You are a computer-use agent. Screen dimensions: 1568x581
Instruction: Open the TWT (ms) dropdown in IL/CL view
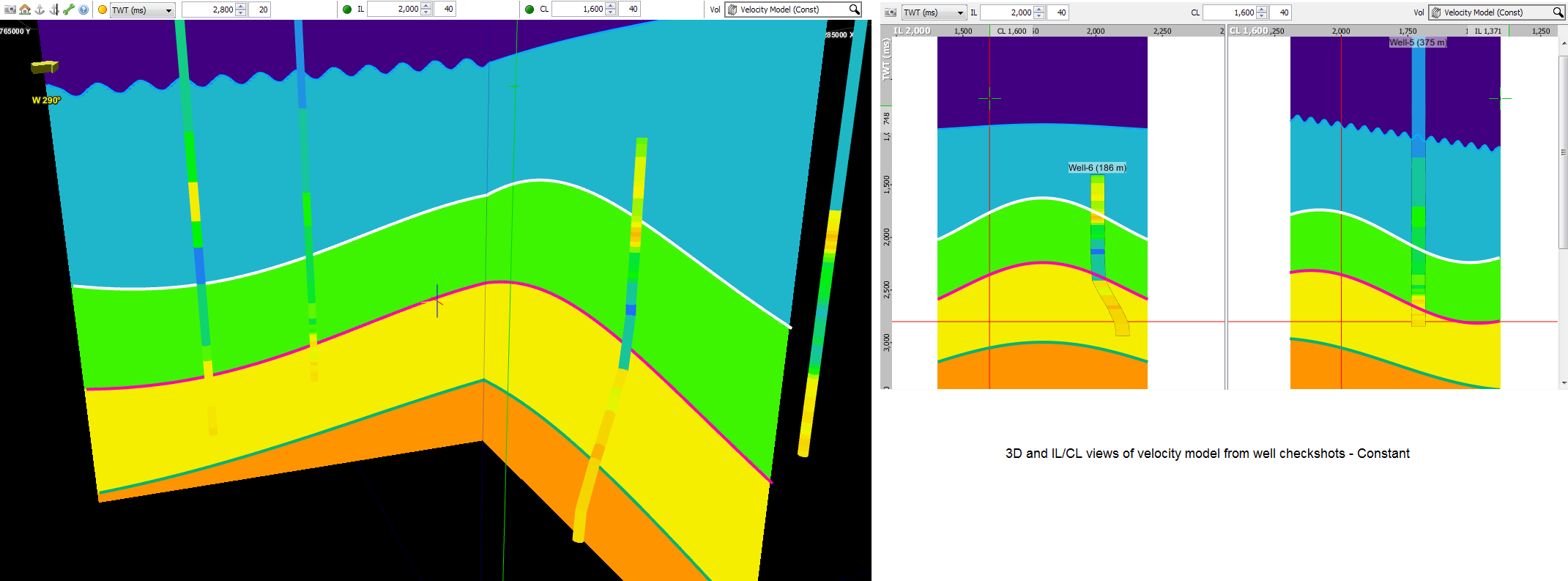[x=934, y=12]
